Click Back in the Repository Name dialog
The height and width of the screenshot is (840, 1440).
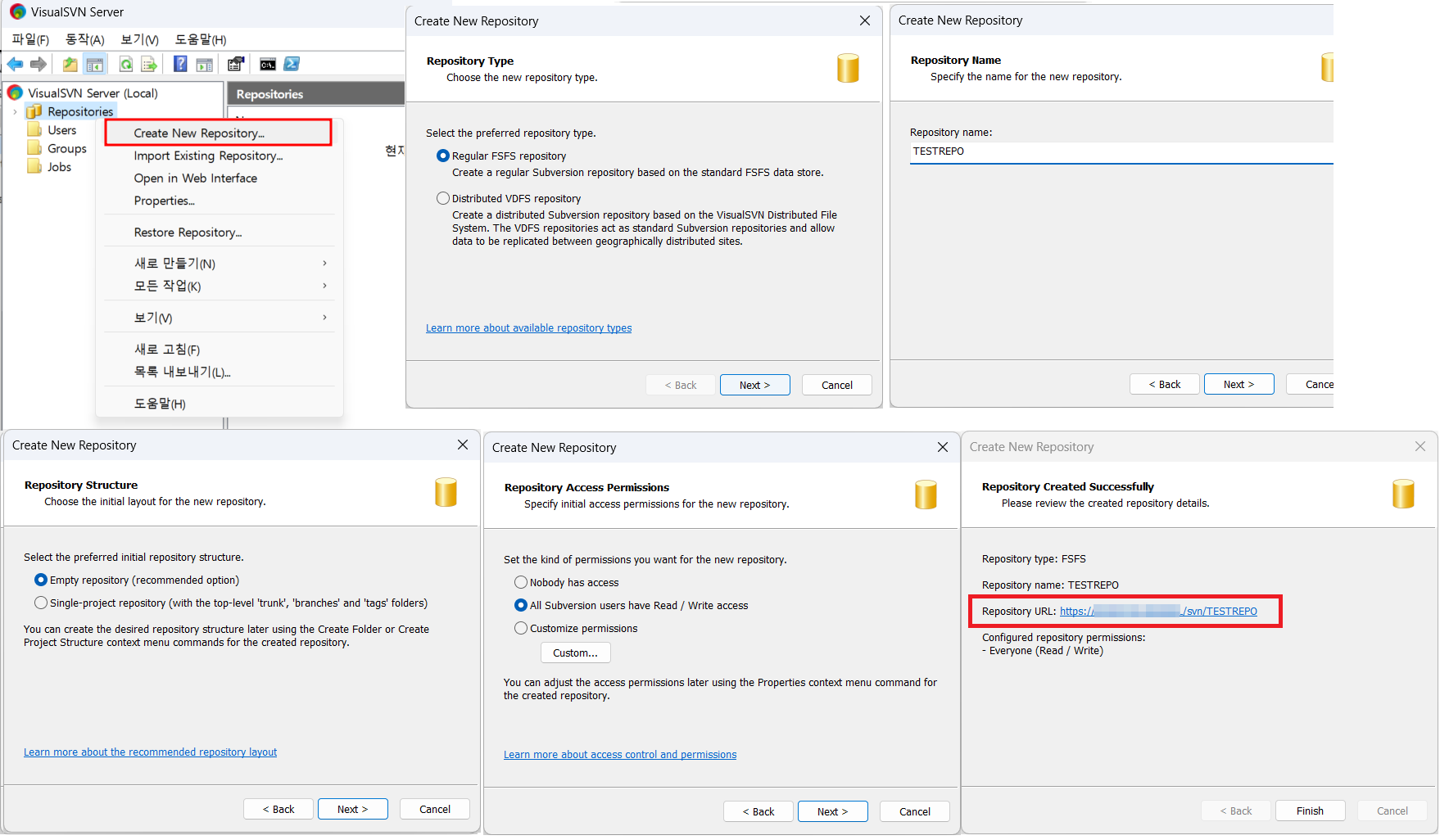[x=1164, y=384]
